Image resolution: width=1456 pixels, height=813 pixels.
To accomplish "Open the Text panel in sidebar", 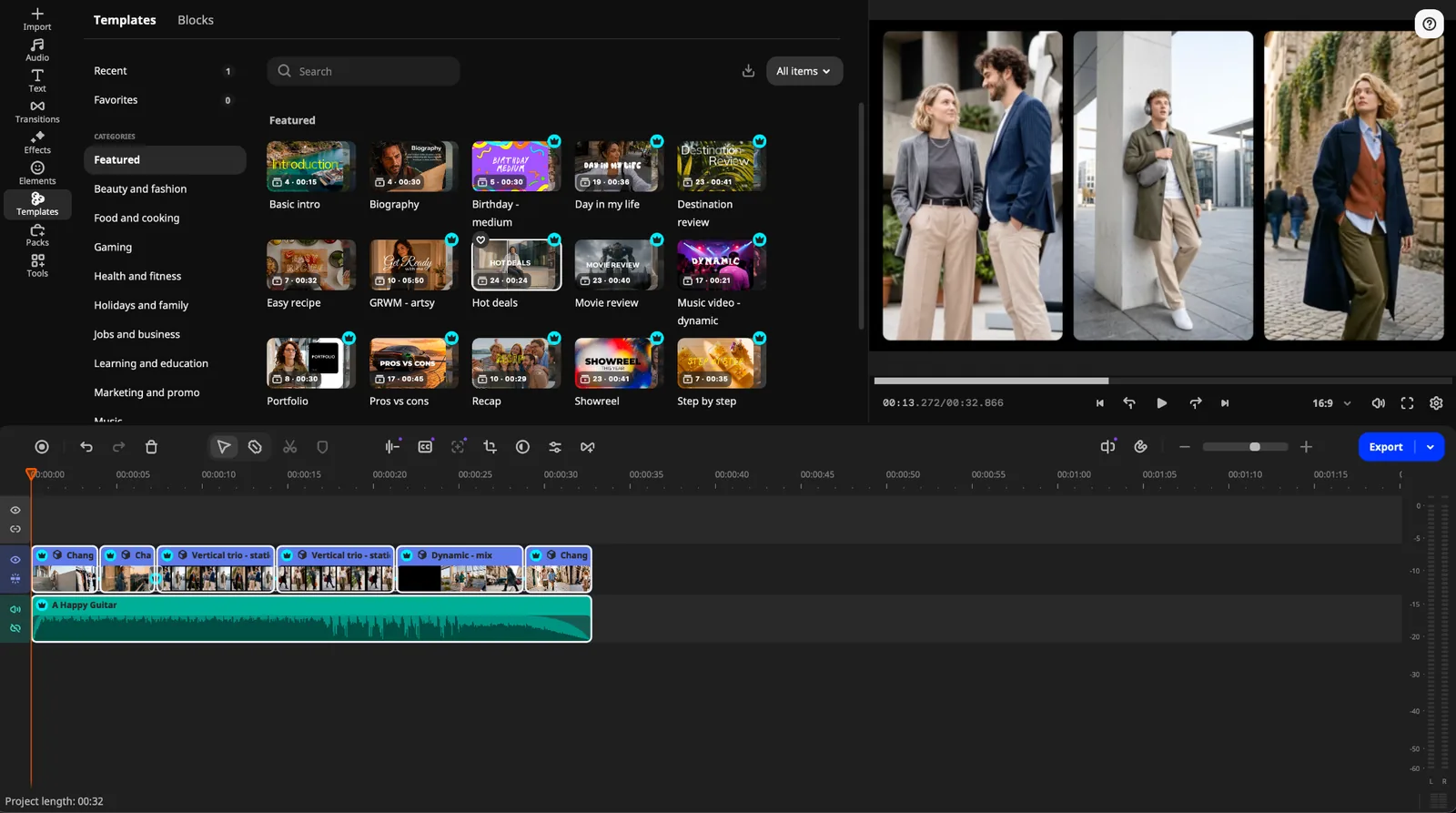I will (37, 81).
